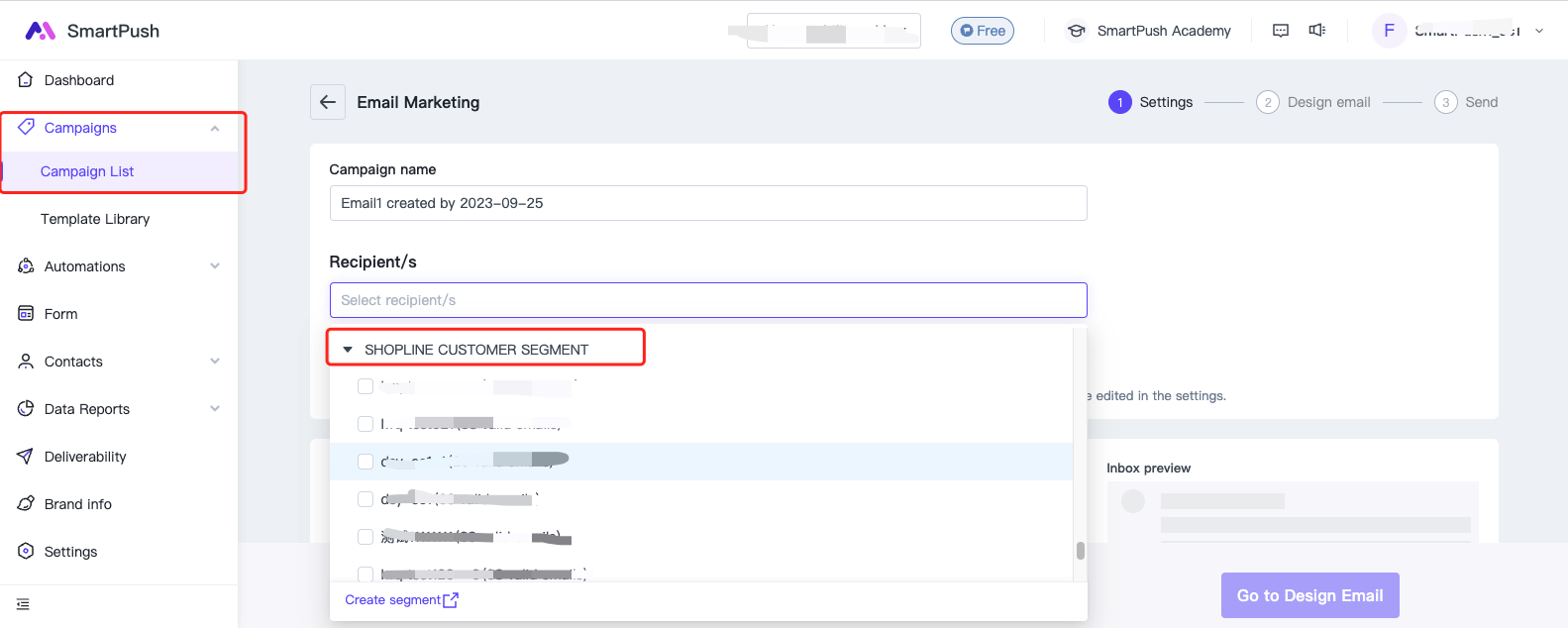Select step 2 Design email
Screen dimensions: 1568x628
tap(1313, 102)
